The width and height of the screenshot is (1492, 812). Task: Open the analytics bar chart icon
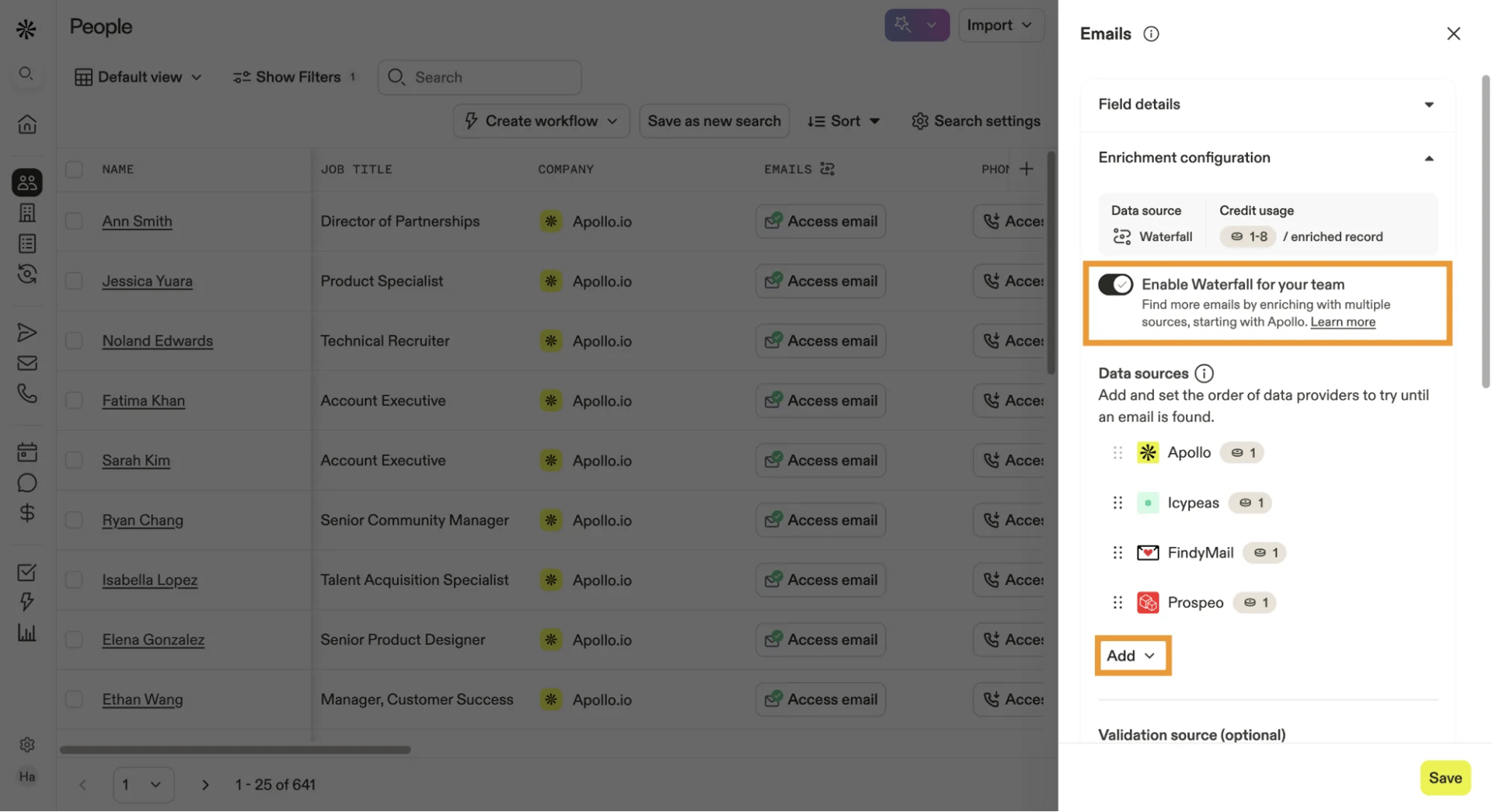(x=26, y=632)
